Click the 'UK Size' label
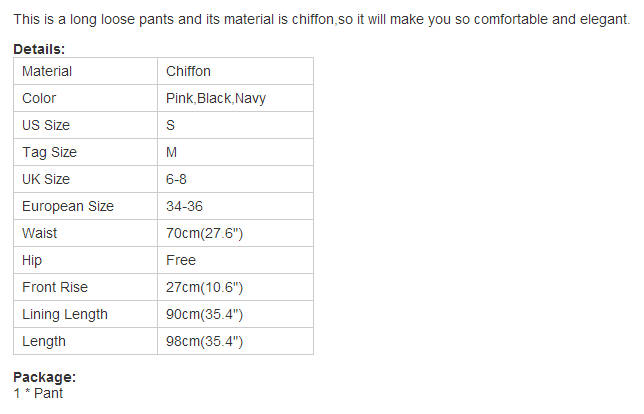The width and height of the screenshot is (644, 414). (x=46, y=179)
